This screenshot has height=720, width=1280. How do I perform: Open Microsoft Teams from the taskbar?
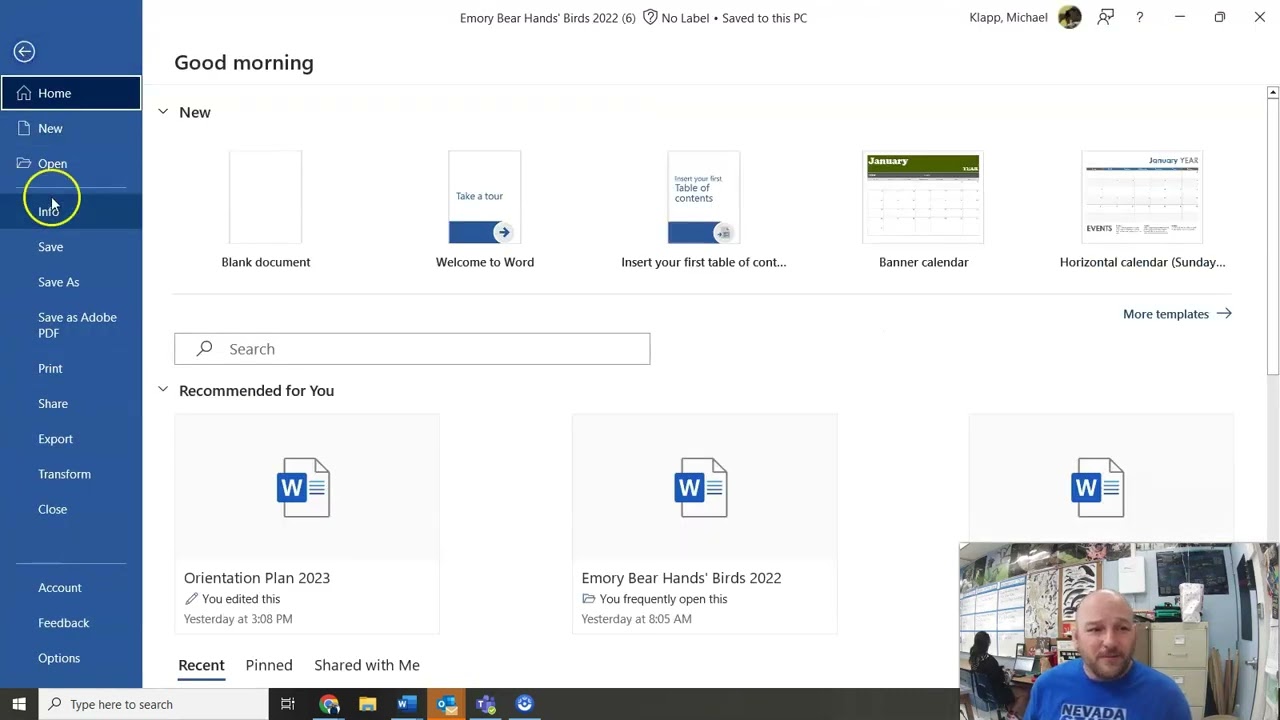point(485,704)
